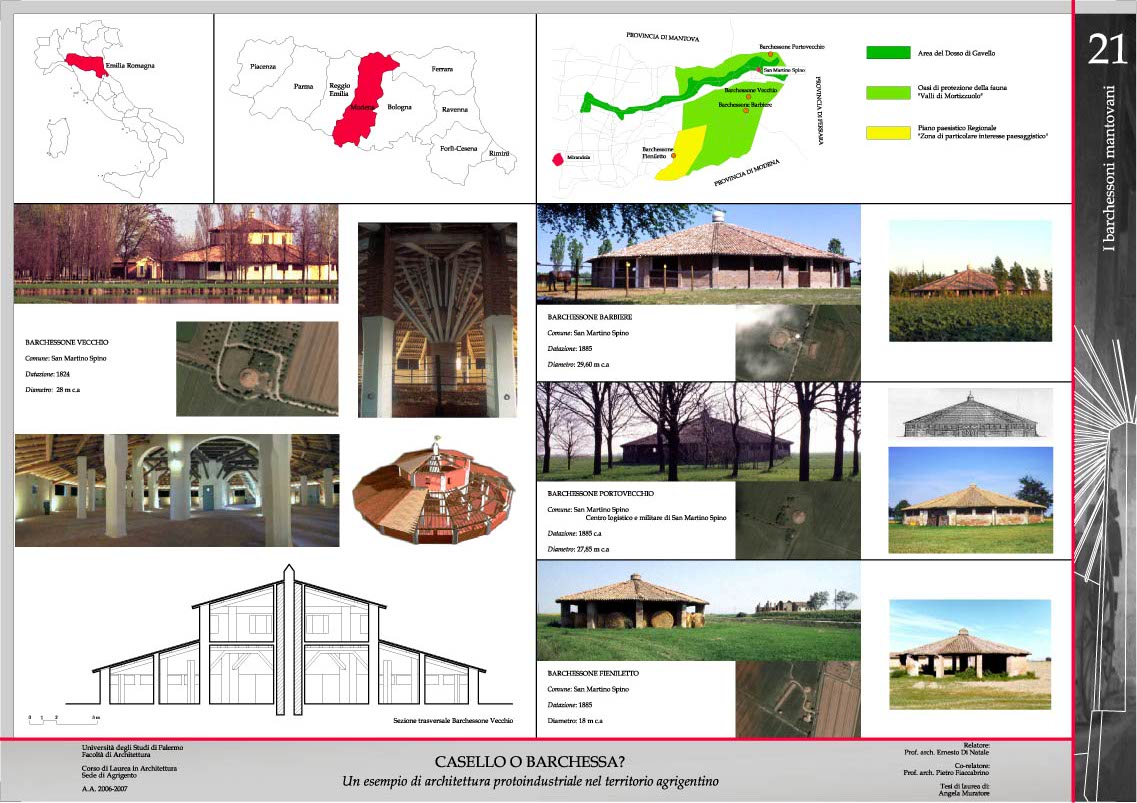Open the Portovecchio photo with bare trees

698,432
